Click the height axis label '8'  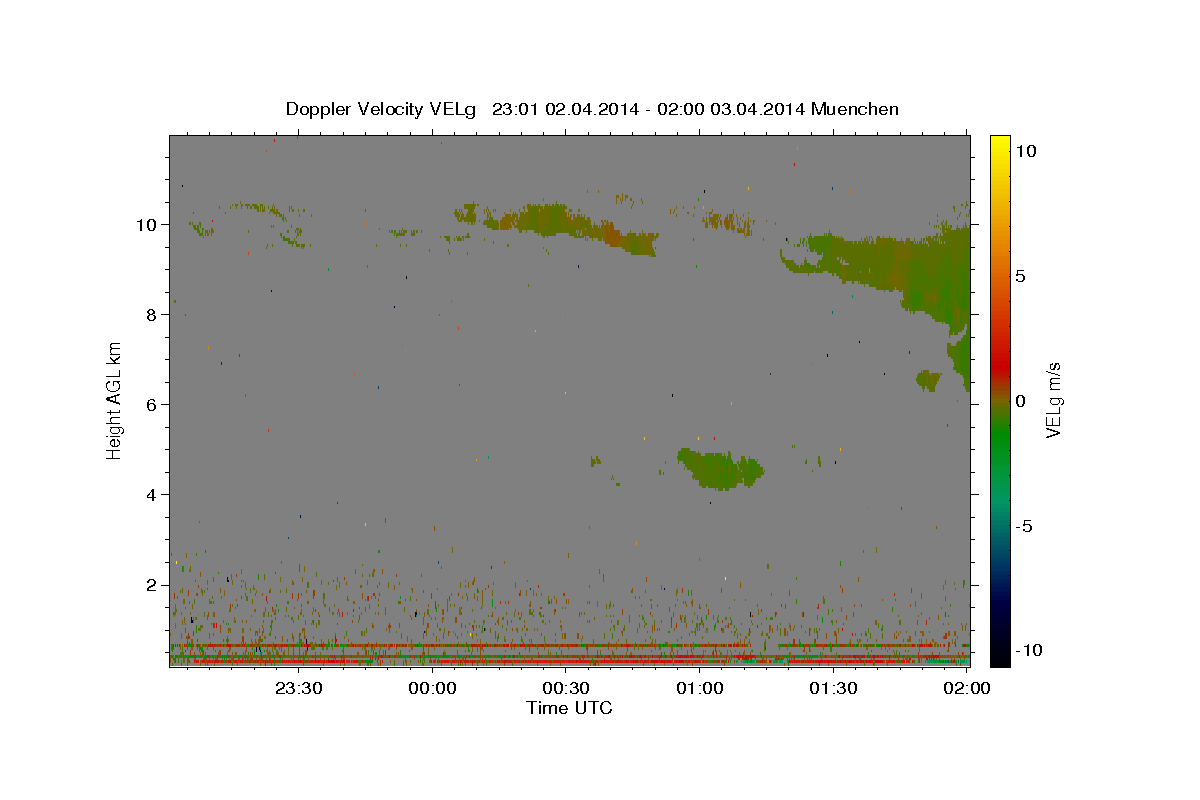pyautogui.click(x=153, y=314)
